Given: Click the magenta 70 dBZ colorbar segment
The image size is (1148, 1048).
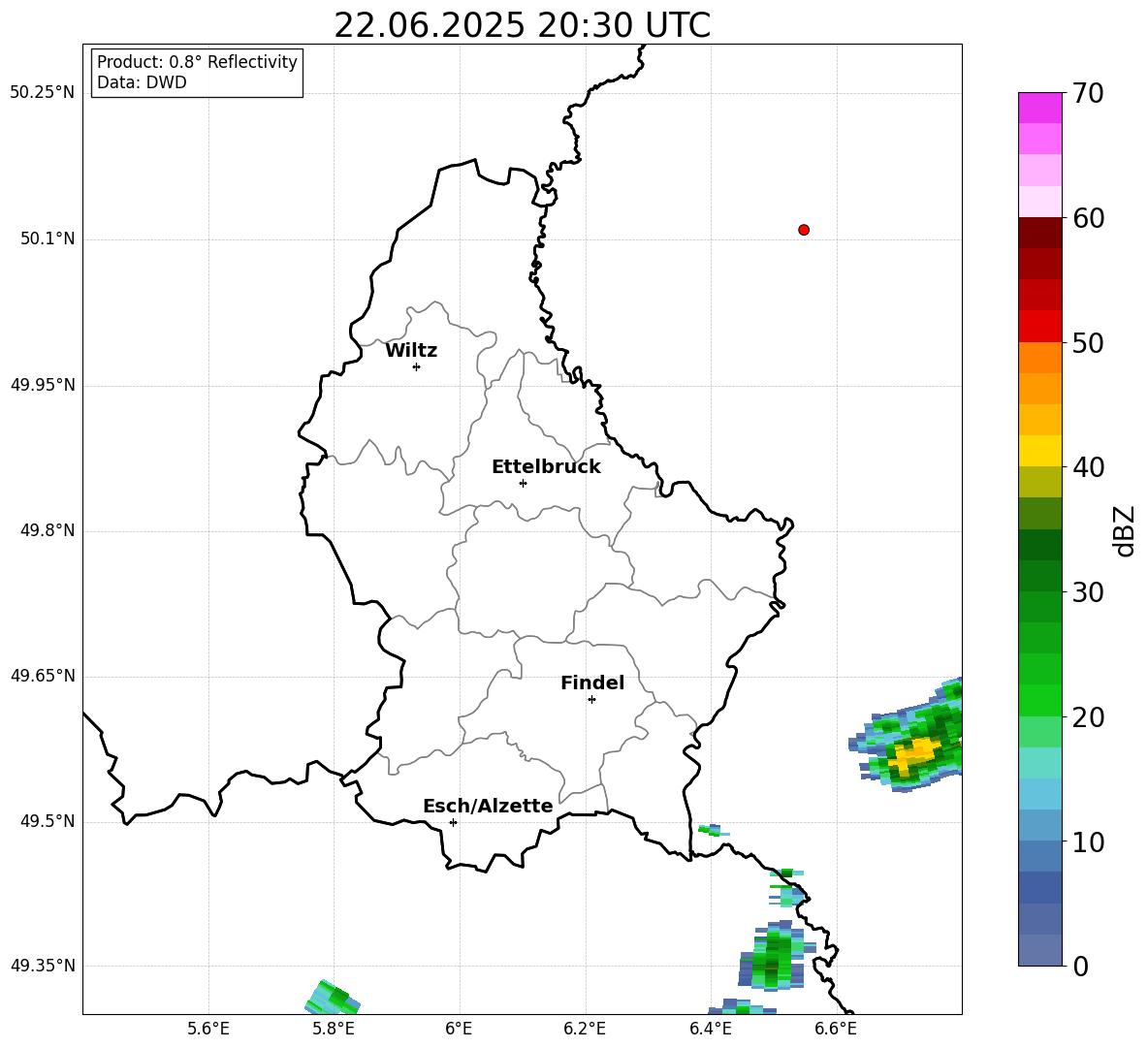Looking at the screenshot, I should tap(1039, 108).
